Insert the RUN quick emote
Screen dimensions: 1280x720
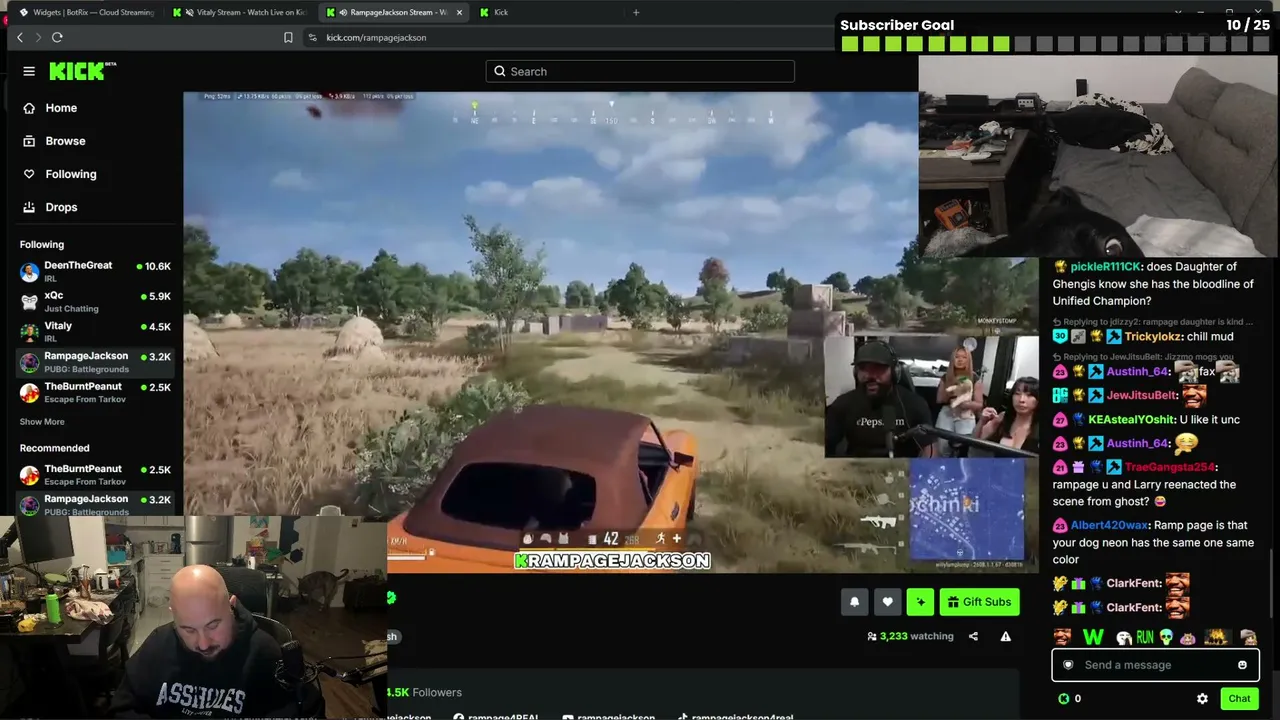click(x=1145, y=636)
